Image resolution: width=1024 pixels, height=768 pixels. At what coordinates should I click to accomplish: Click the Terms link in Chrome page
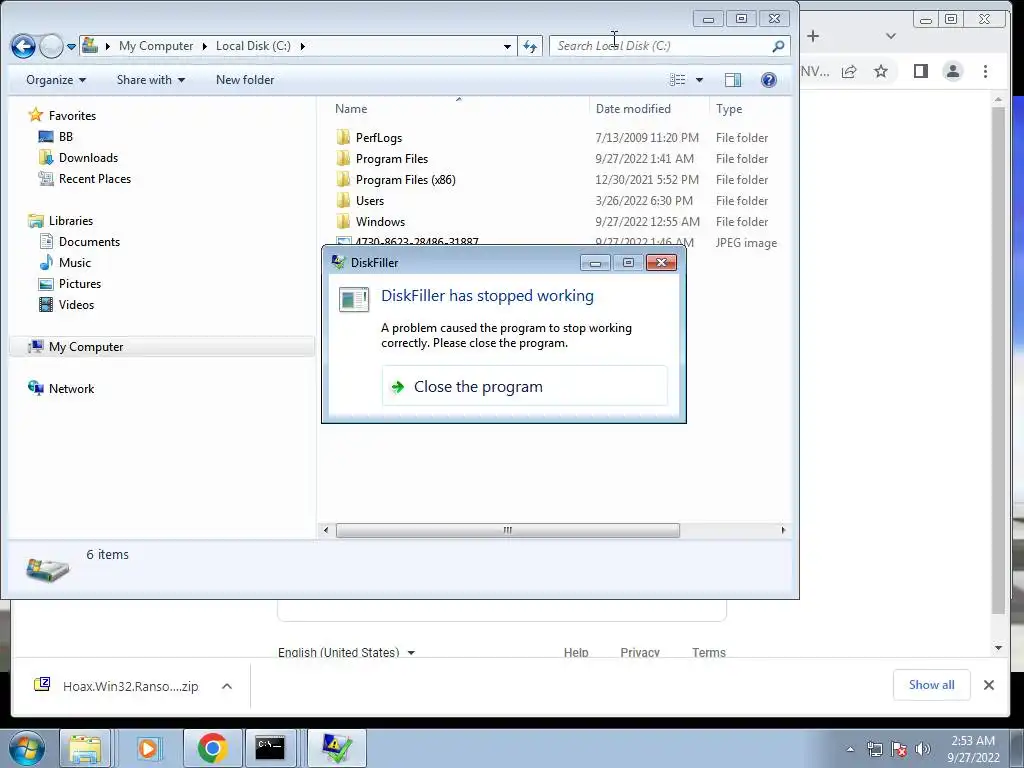(x=709, y=652)
